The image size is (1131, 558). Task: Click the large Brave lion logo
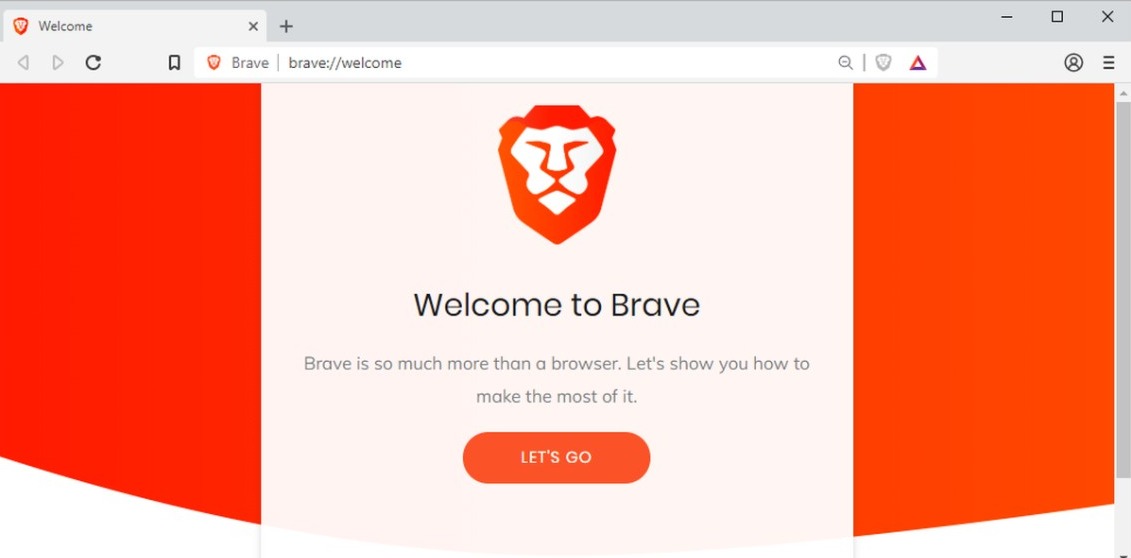pyautogui.click(x=557, y=174)
